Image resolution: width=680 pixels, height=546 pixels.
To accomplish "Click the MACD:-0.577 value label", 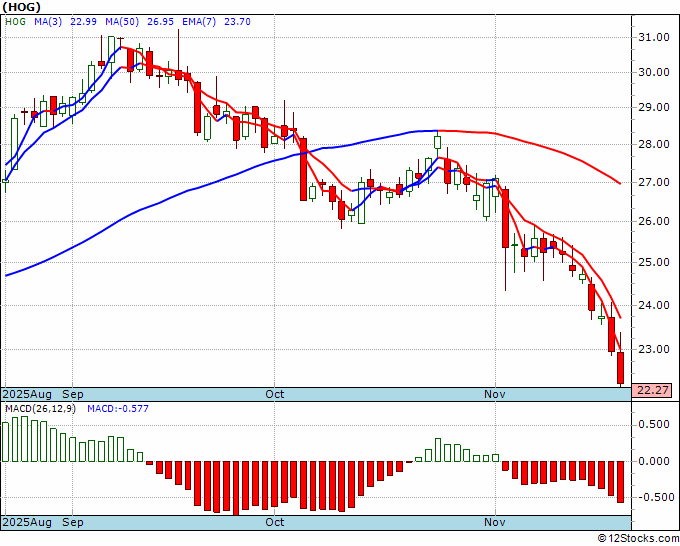I will (x=118, y=409).
